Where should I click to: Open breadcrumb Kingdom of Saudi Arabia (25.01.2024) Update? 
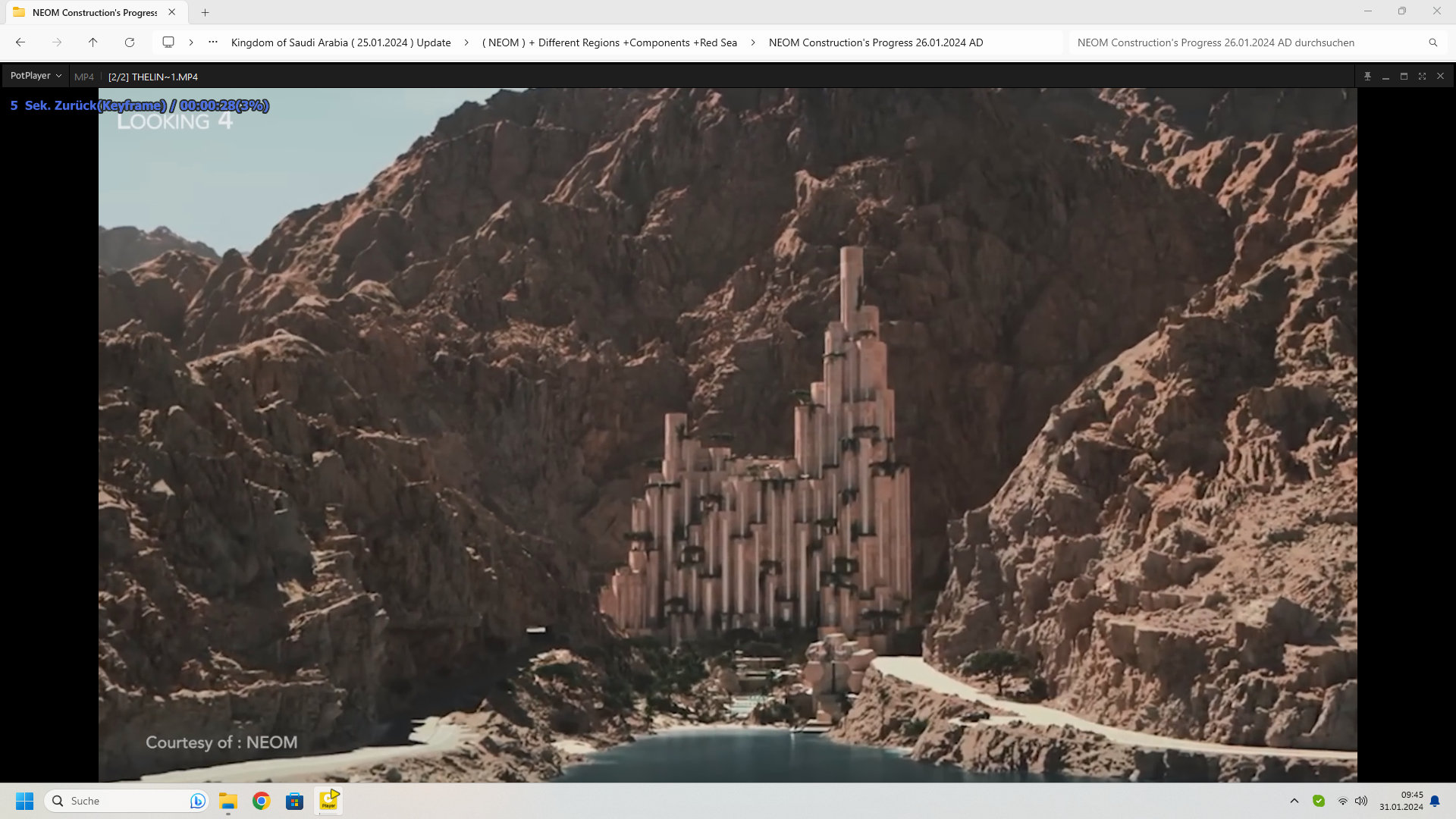point(340,42)
